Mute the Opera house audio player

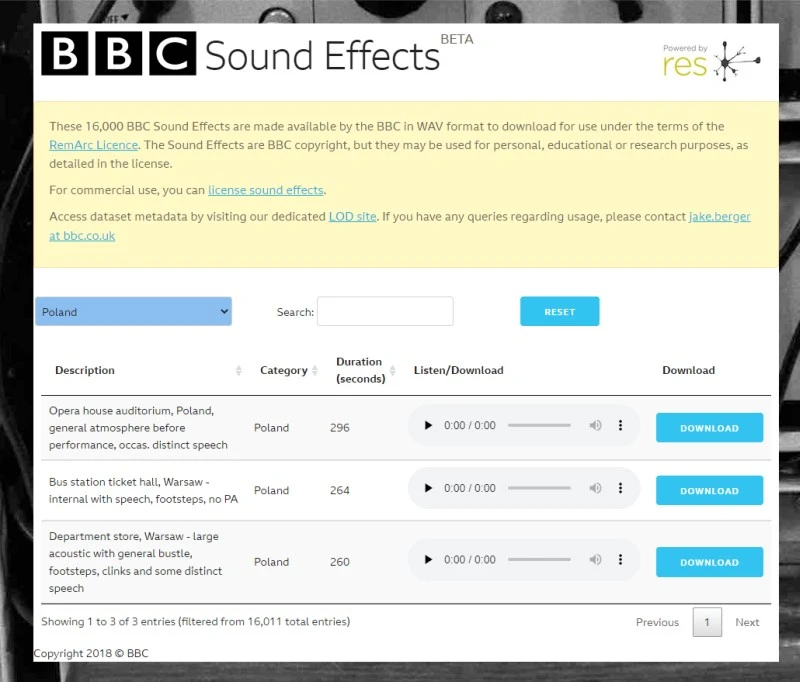click(x=595, y=426)
